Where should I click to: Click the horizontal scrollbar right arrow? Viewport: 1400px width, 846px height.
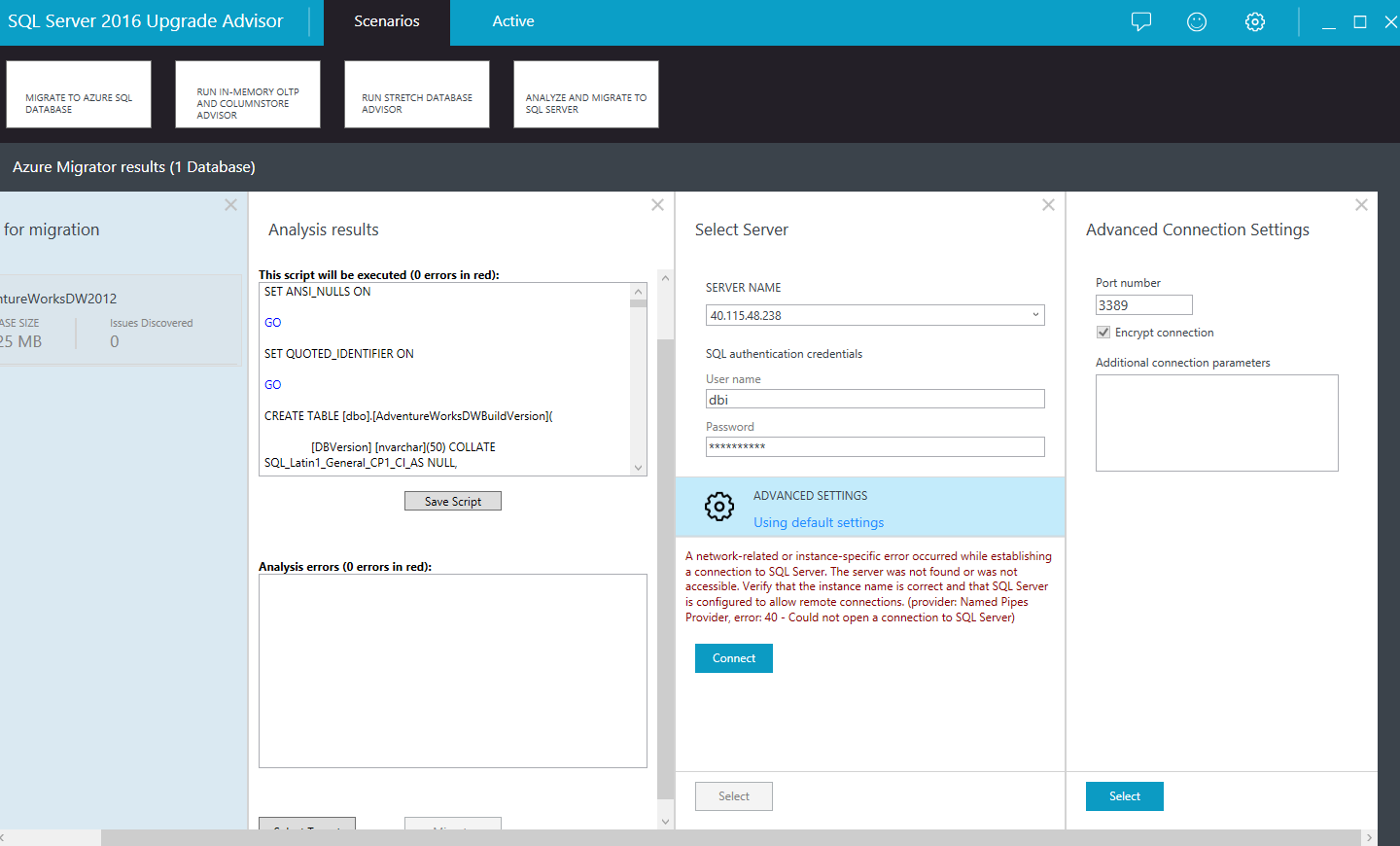[x=1369, y=837]
